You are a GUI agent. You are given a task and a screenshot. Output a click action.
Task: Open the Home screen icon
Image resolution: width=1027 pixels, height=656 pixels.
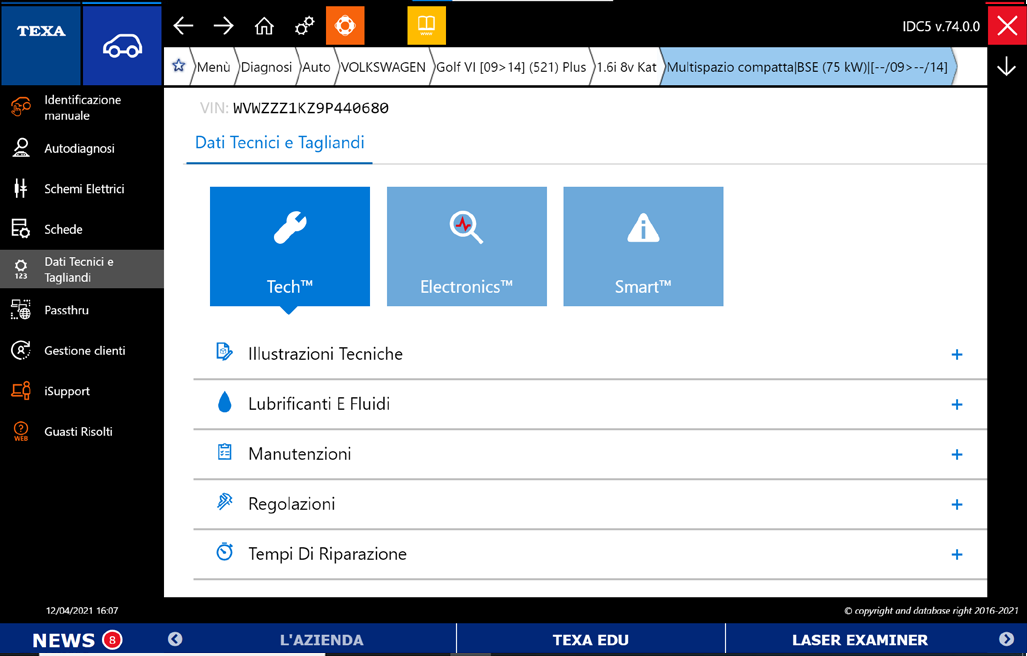point(264,26)
